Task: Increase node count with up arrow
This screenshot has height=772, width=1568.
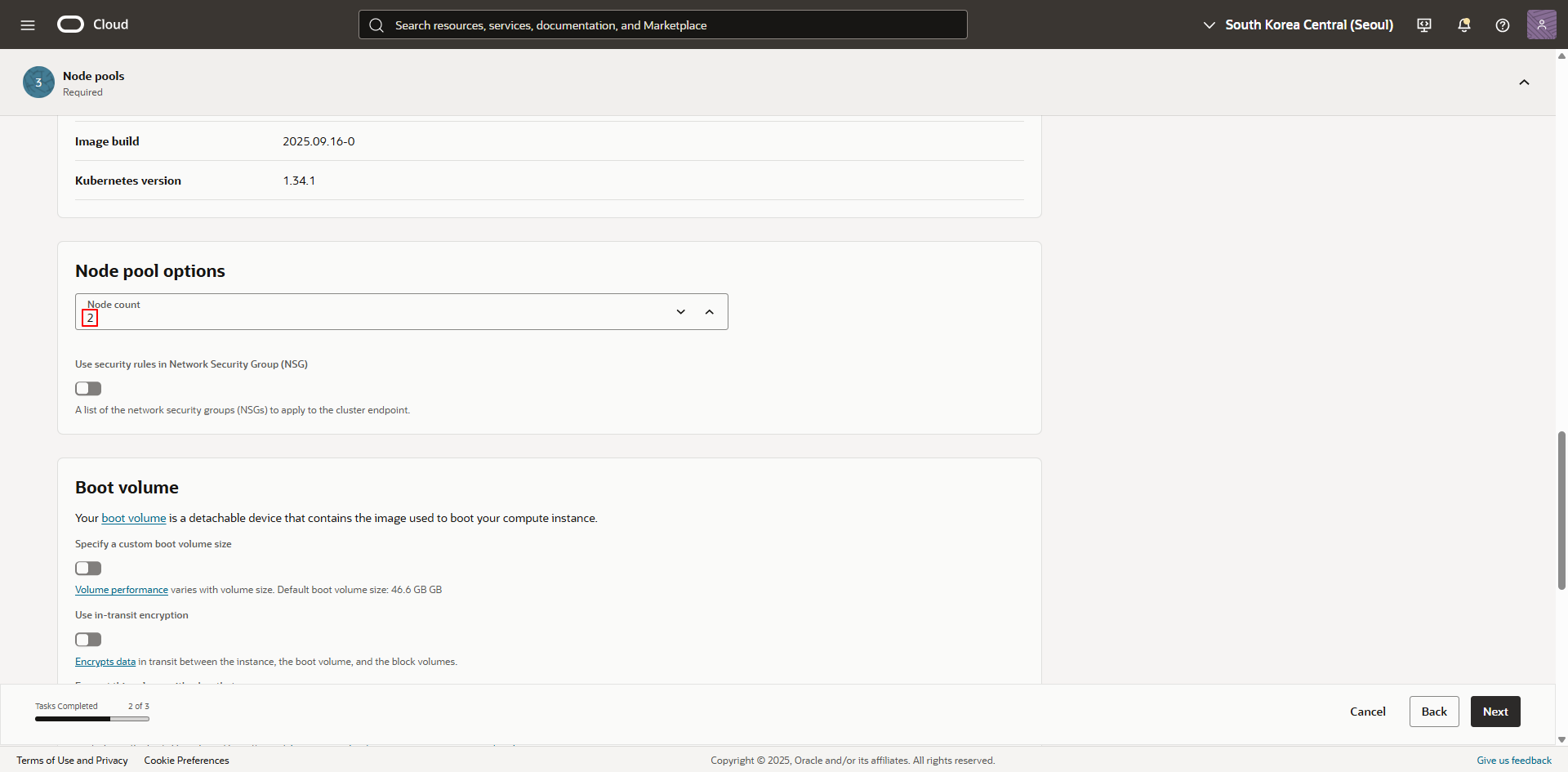Action: pos(709,312)
